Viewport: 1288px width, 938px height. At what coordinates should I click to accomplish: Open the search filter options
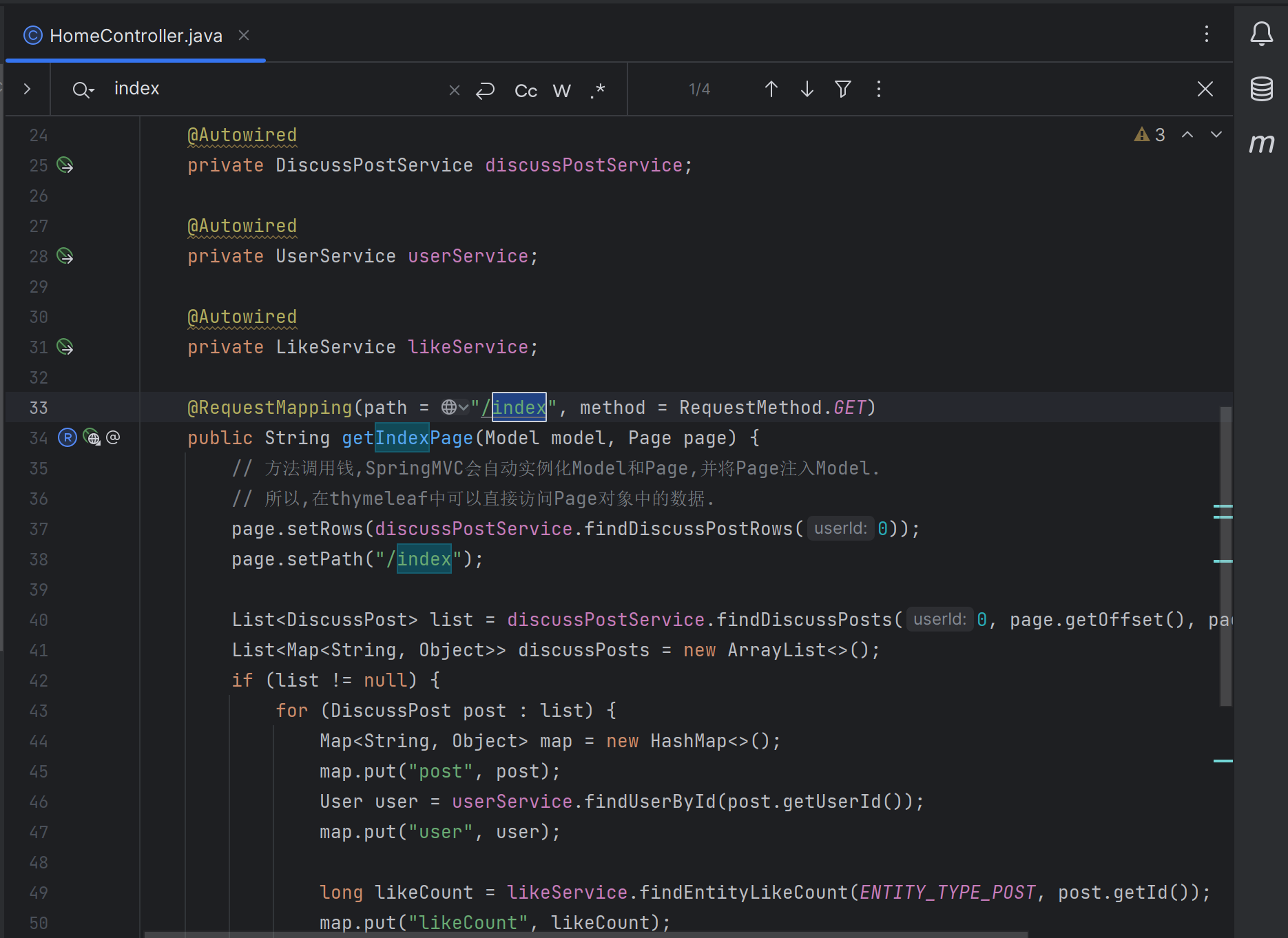click(843, 89)
